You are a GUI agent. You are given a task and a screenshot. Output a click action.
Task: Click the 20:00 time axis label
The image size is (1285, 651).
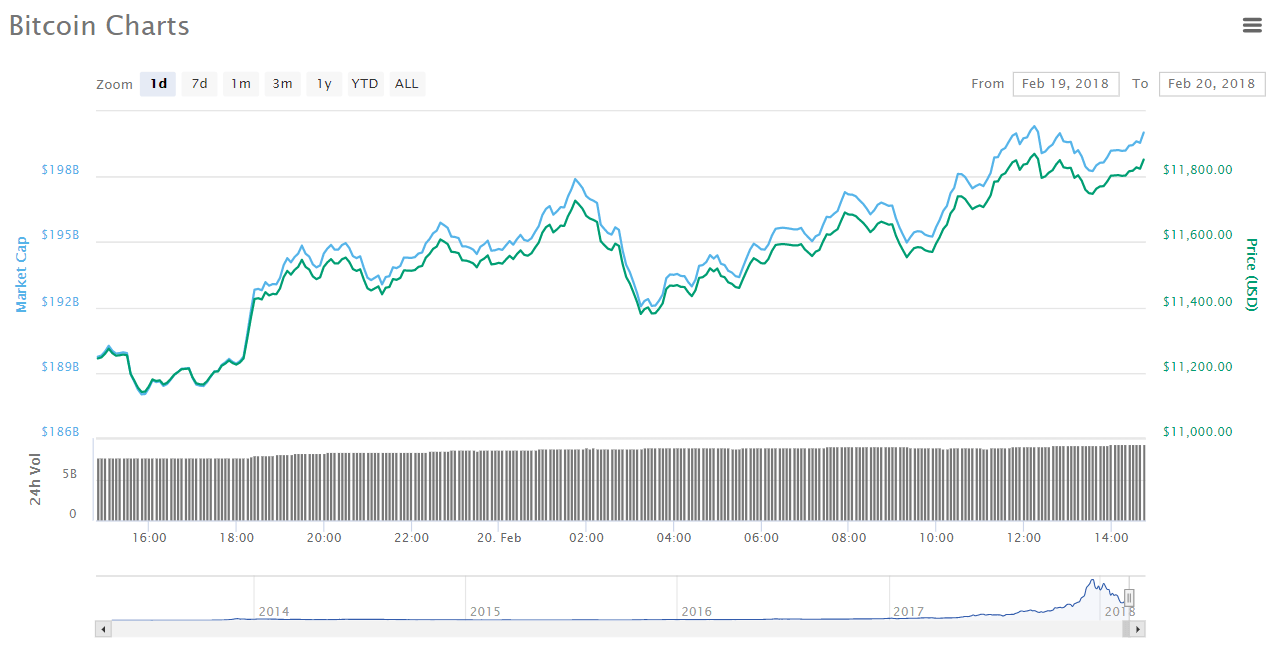tap(324, 538)
